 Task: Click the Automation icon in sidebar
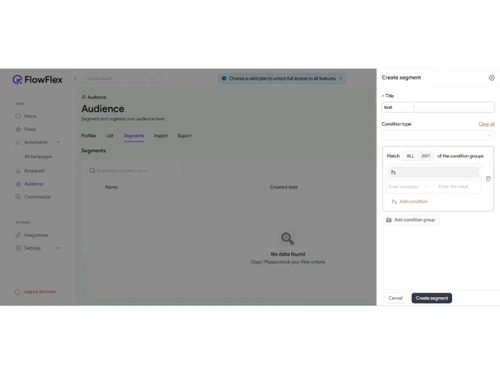(18, 142)
